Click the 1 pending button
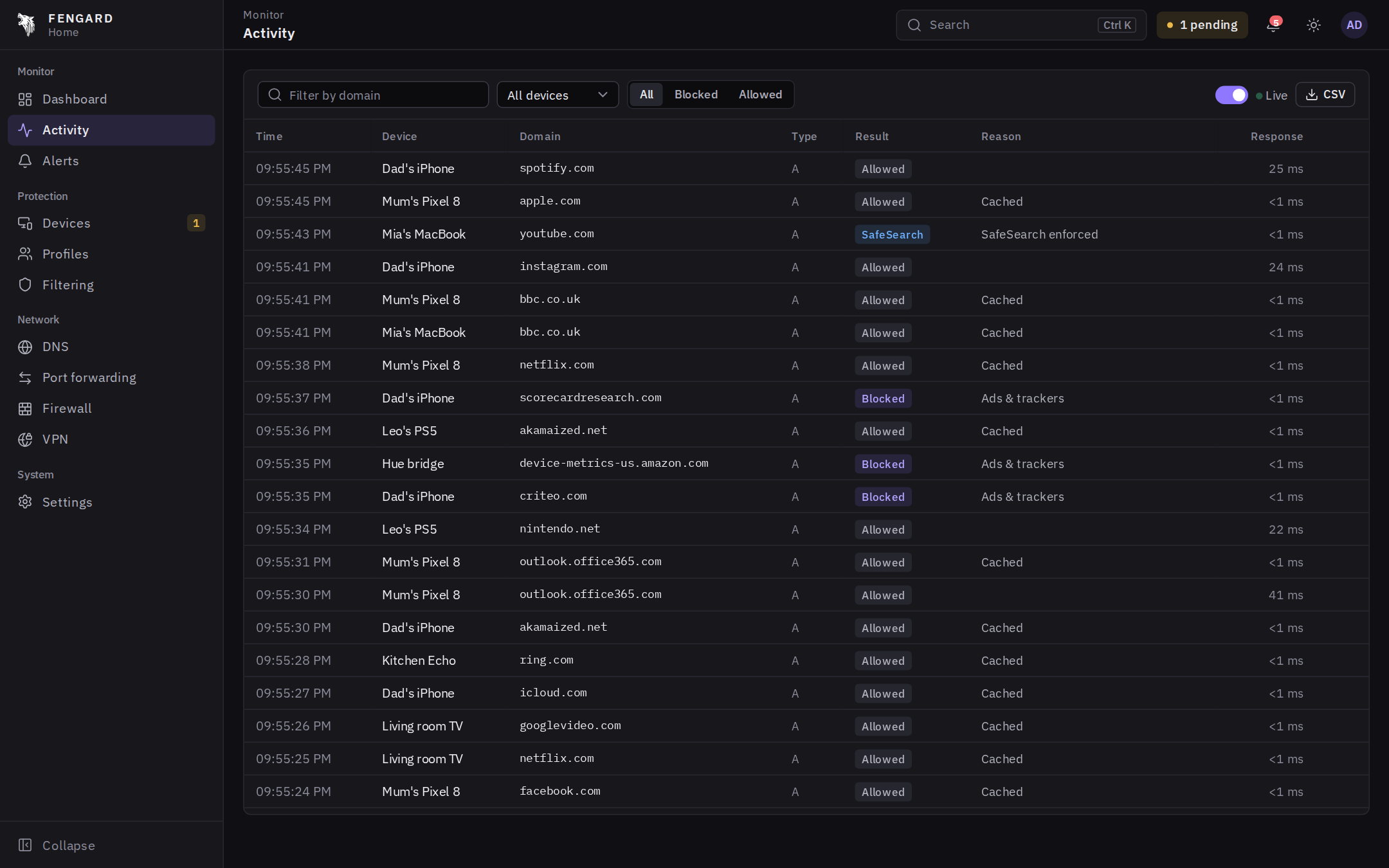 click(x=1202, y=25)
